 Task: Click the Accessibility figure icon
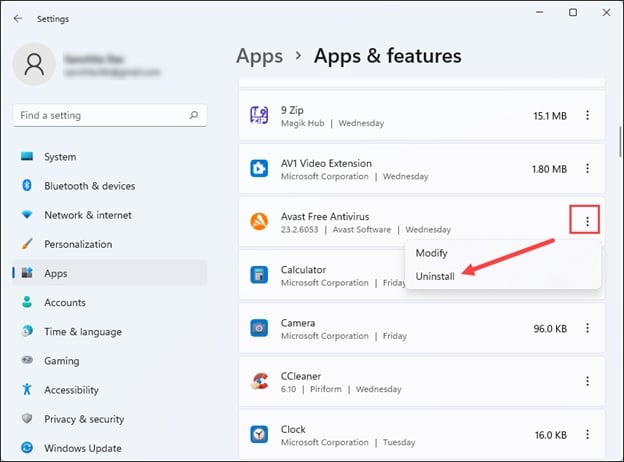click(27, 389)
